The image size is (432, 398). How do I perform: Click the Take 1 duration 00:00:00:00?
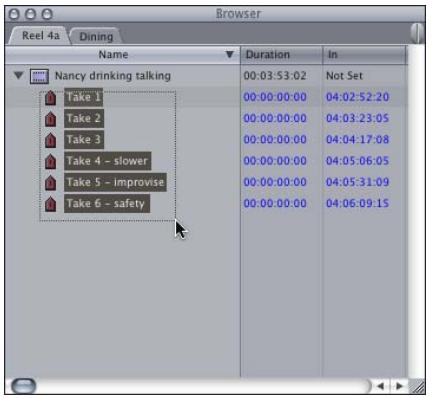(x=275, y=97)
